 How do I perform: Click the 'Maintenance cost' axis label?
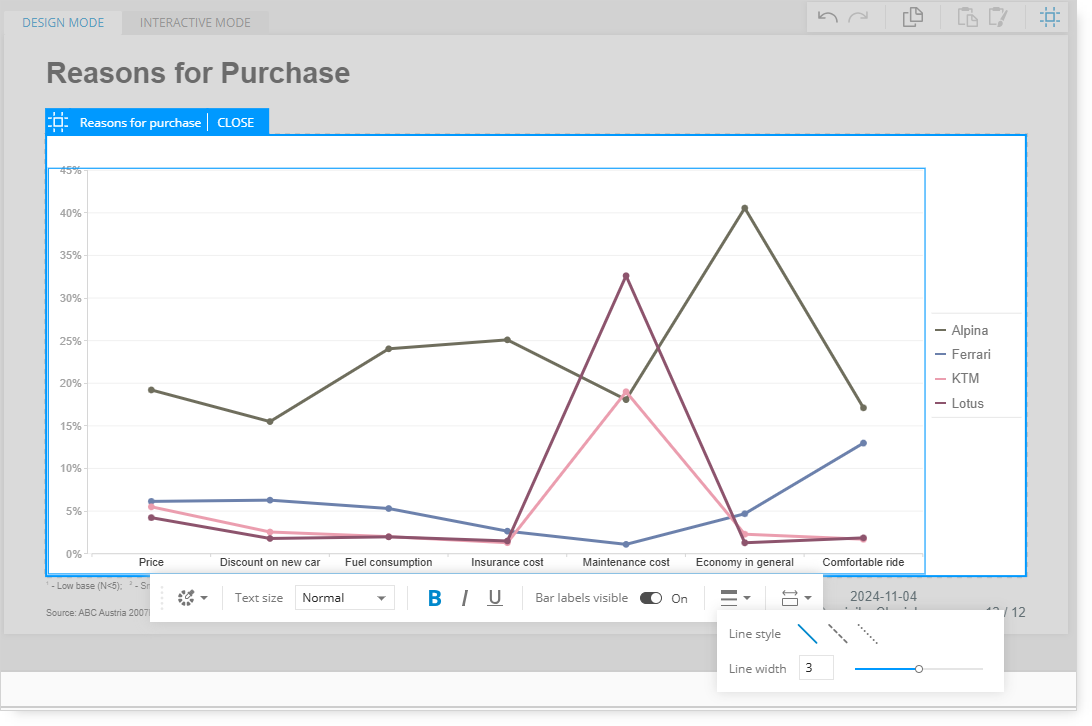626,562
